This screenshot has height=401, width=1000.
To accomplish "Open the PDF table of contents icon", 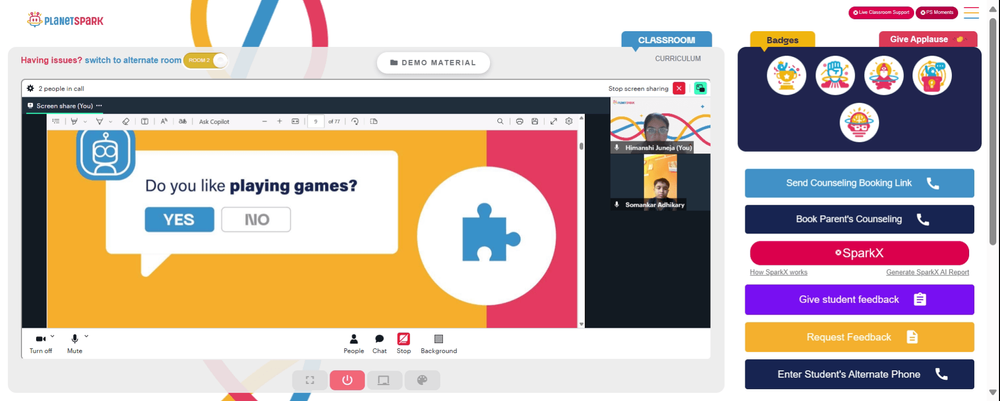I will (x=55, y=121).
